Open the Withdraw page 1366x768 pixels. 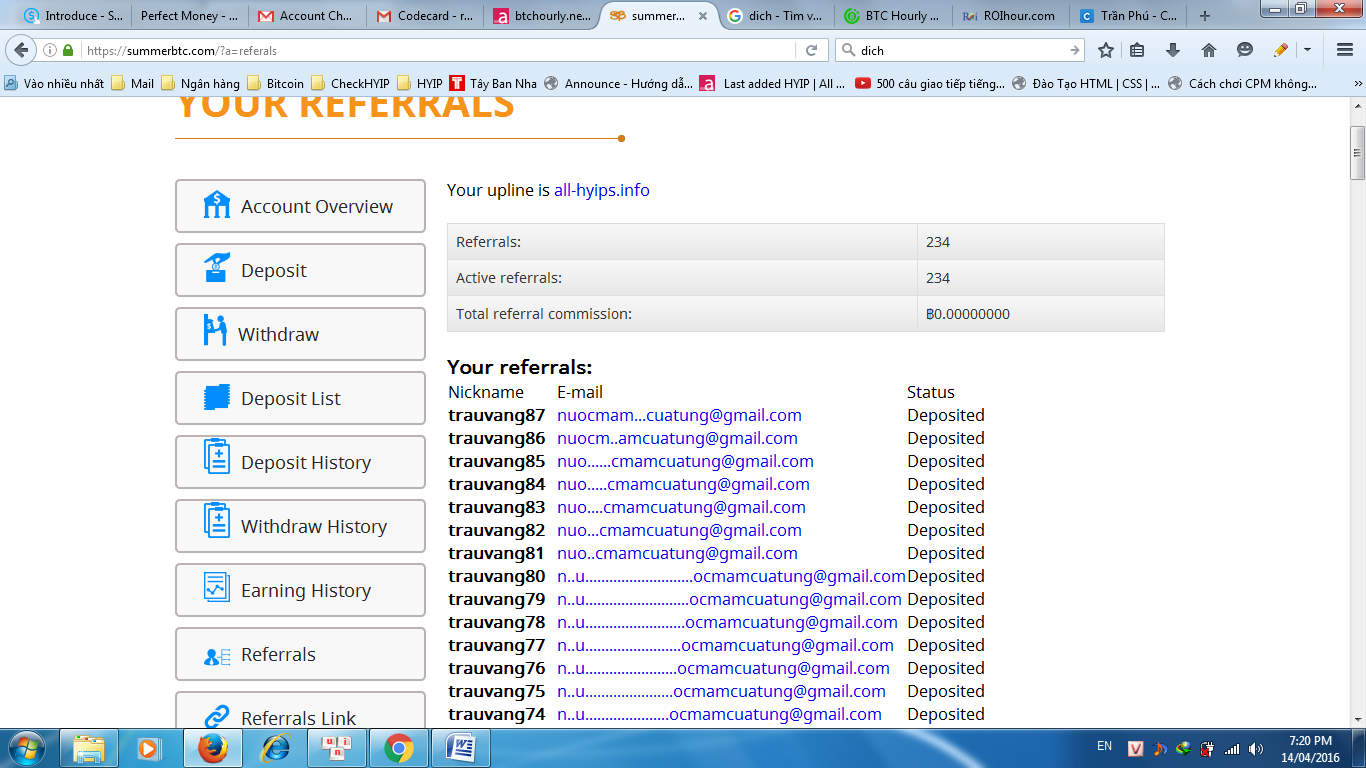coord(300,334)
